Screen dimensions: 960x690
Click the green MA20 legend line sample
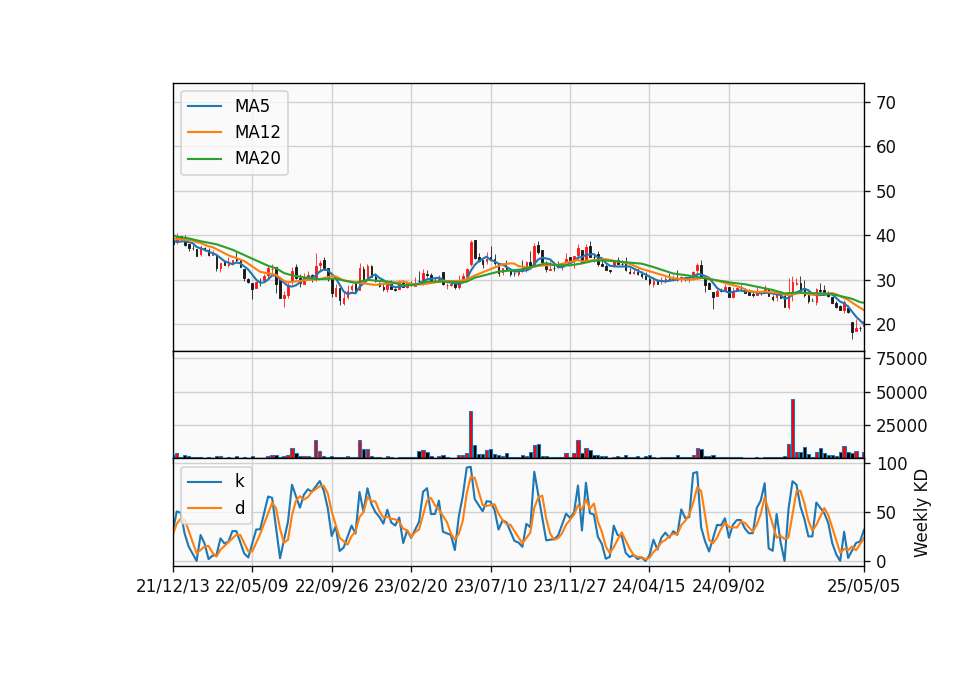point(204,159)
